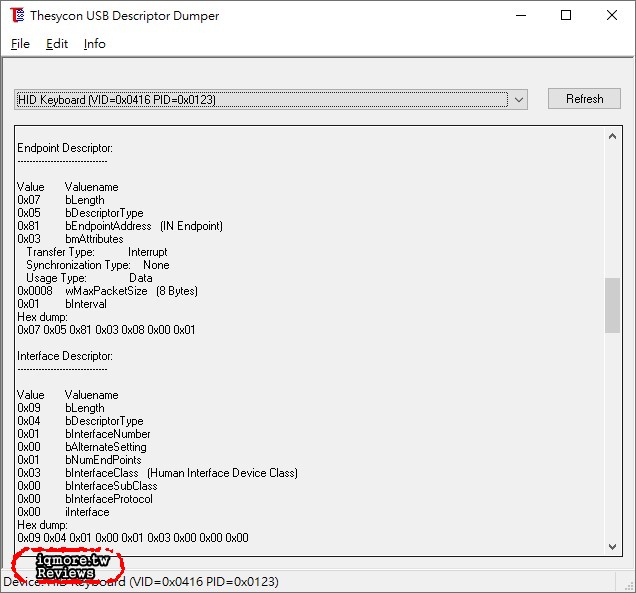Image resolution: width=636 pixels, height=593 pixels.
Task: Click the 'bmAttributes' line
Action: pyautogui.click(x=70, y=239)
